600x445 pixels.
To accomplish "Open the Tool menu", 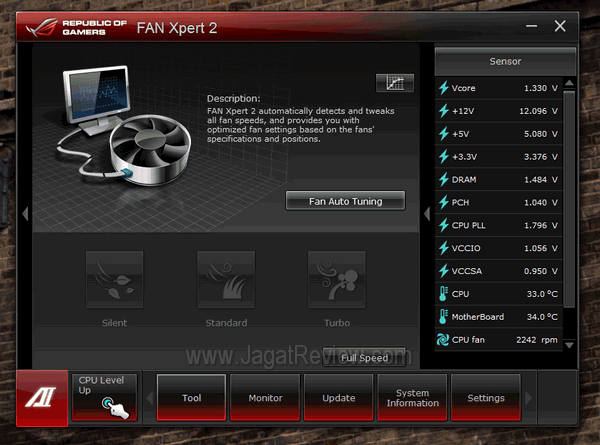I will click(x=191, y=398).
